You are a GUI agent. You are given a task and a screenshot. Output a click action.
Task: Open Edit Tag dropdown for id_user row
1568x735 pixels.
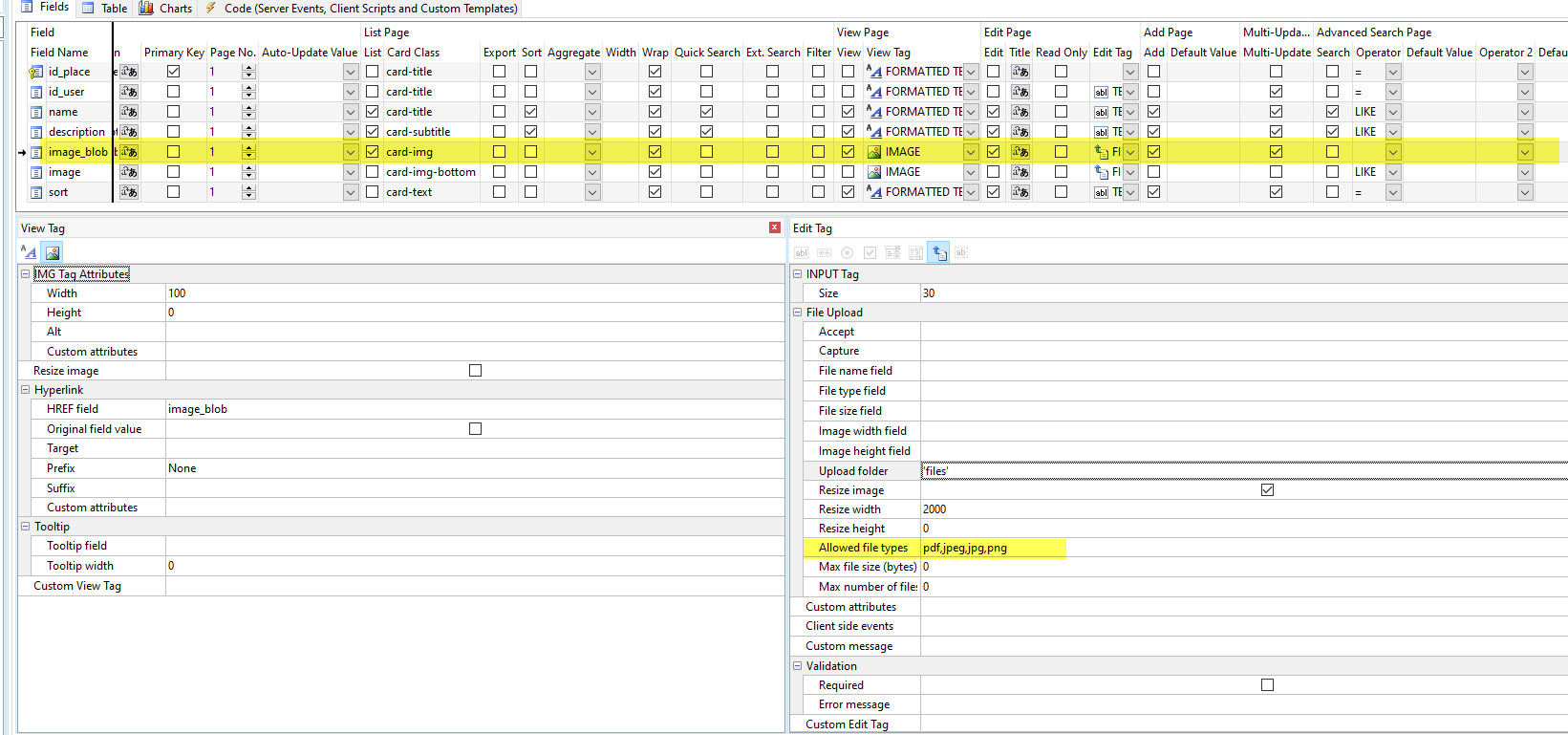click(x=1130, y=92)
